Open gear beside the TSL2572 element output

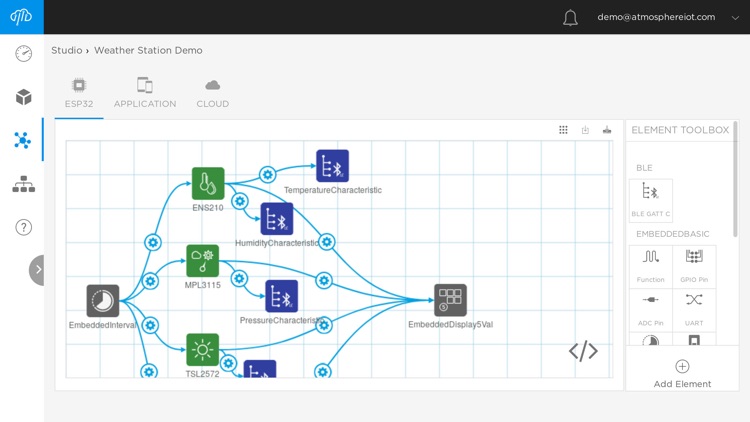pyautogui.click(x=229, y=363)
